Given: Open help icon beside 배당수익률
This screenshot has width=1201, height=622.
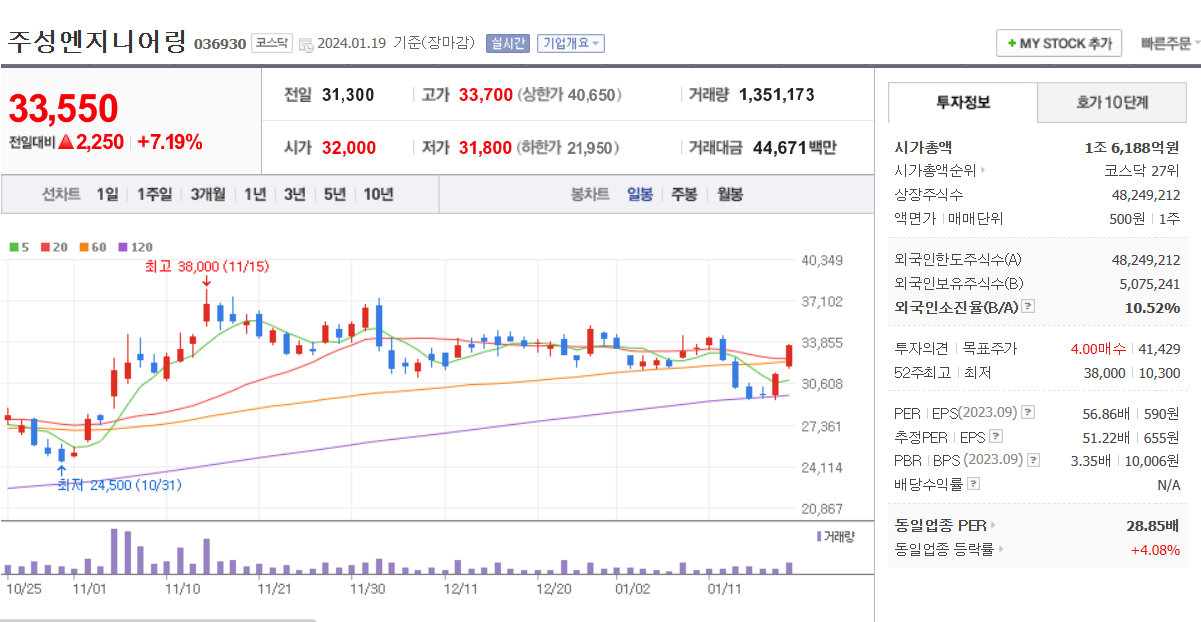Looking at the screenshot, I should 974,484.
